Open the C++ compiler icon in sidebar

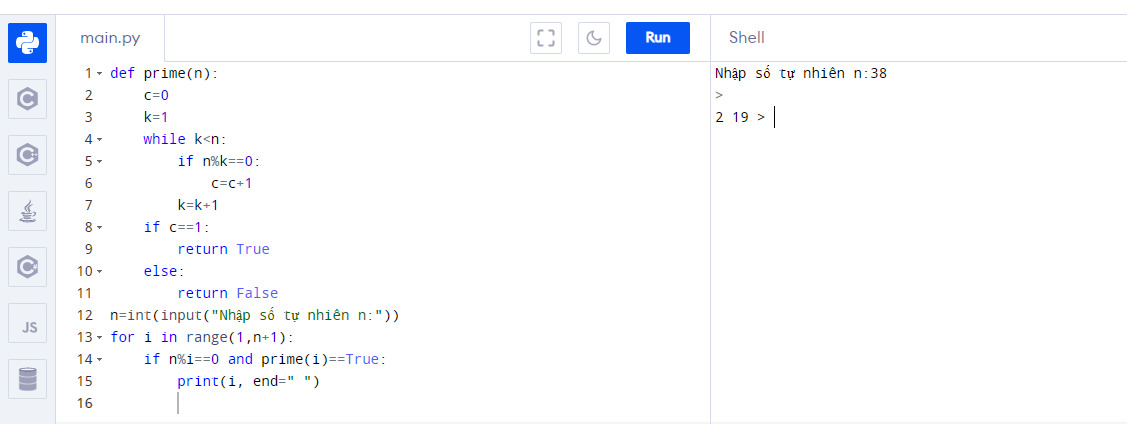[x=27, y=155]
